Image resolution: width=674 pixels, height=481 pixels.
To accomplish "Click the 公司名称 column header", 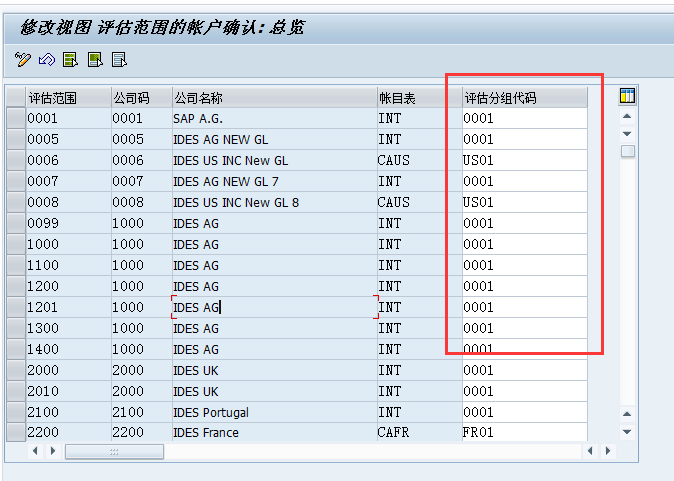I will pyautogui.click(x=274, y=98).
